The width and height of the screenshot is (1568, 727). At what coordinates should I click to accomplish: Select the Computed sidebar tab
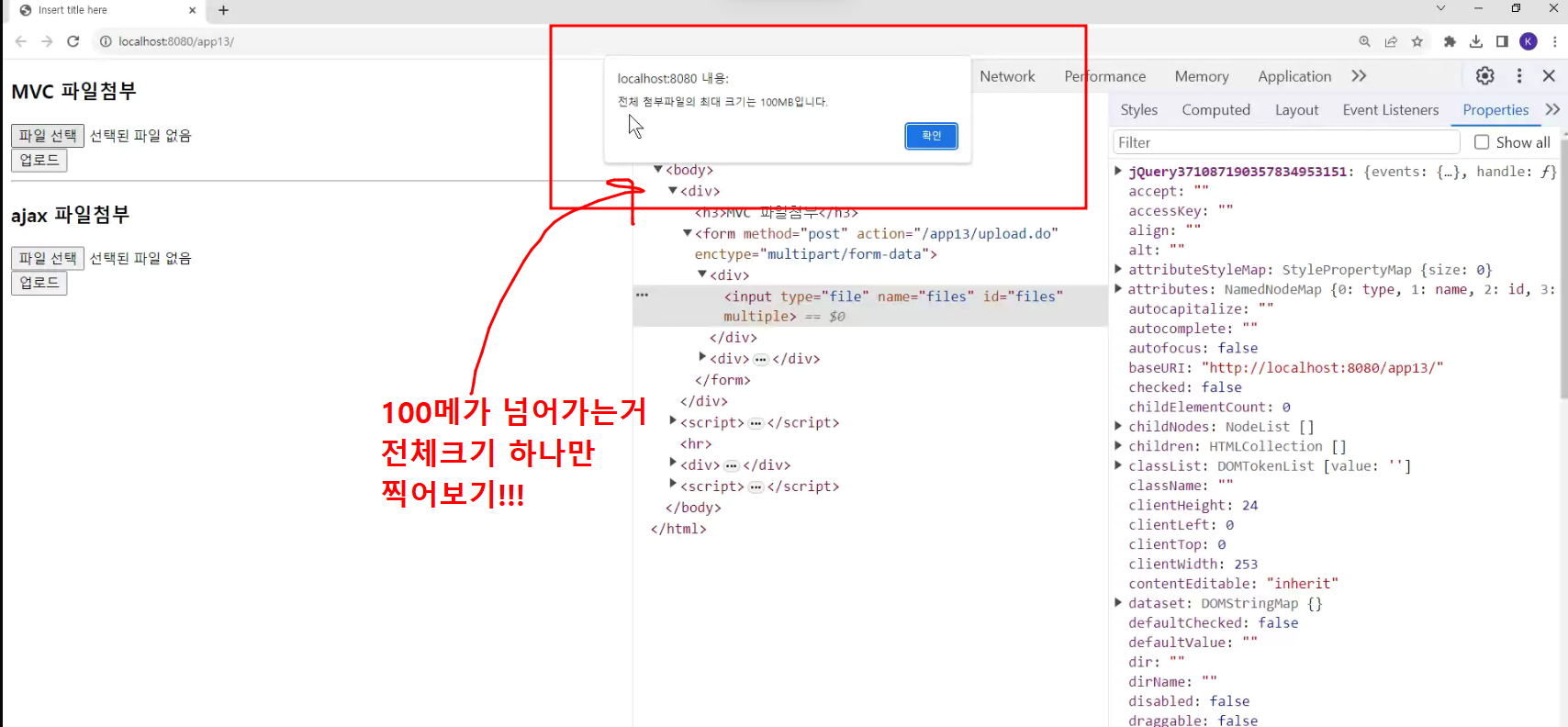point(1216,109)
